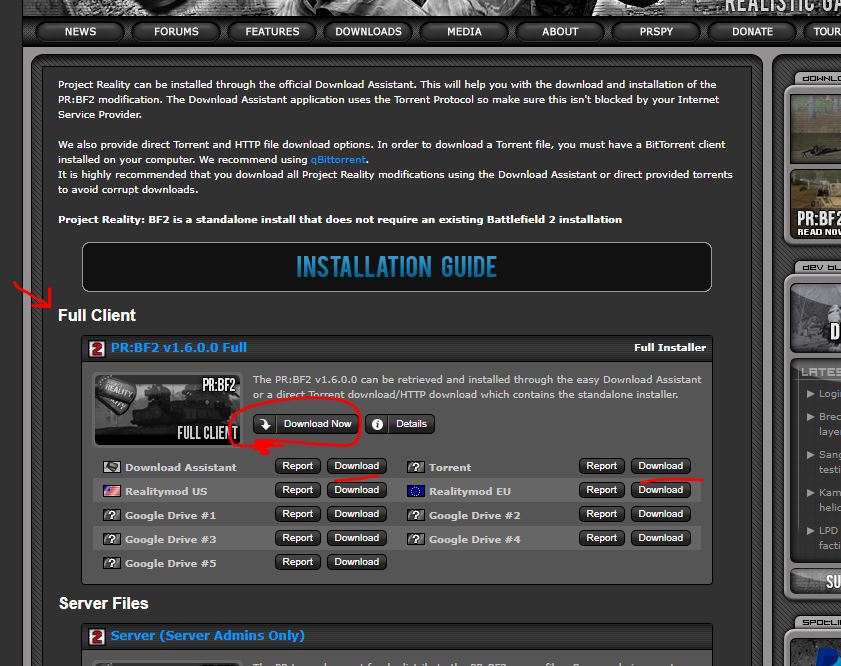Open the PR:BF2 v1.6.0.0 Full title link
Image resolution: width=841 pixels, height=666 pixels.
tap(179, 347)
